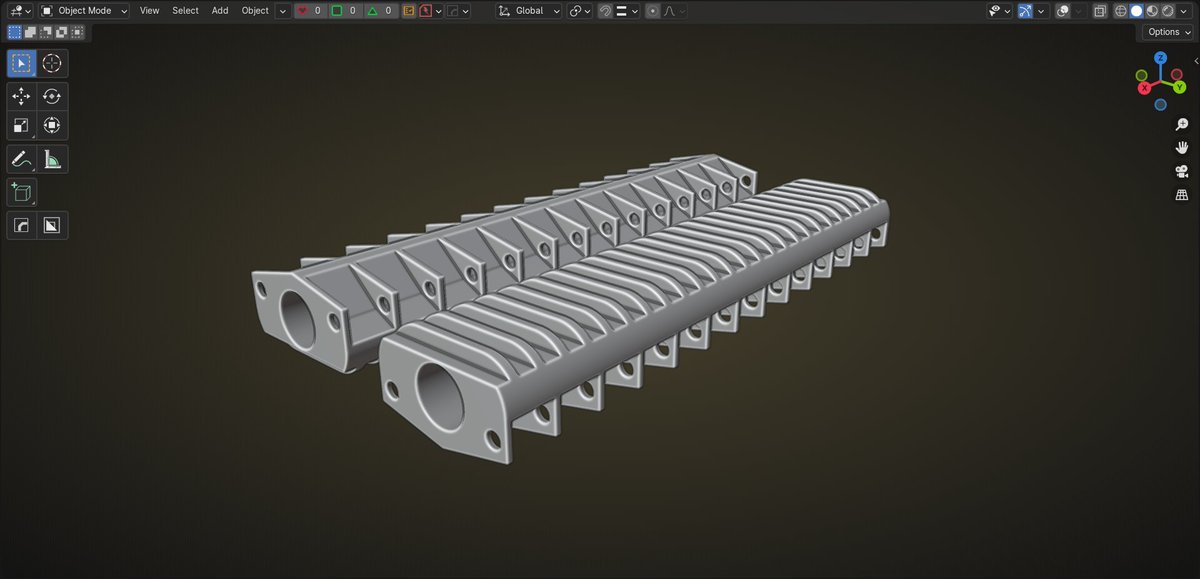The height and width of the screenshot is (579, 1200).
Task: Click the red X axis gizmo
Action: (x=1144, y=88)
